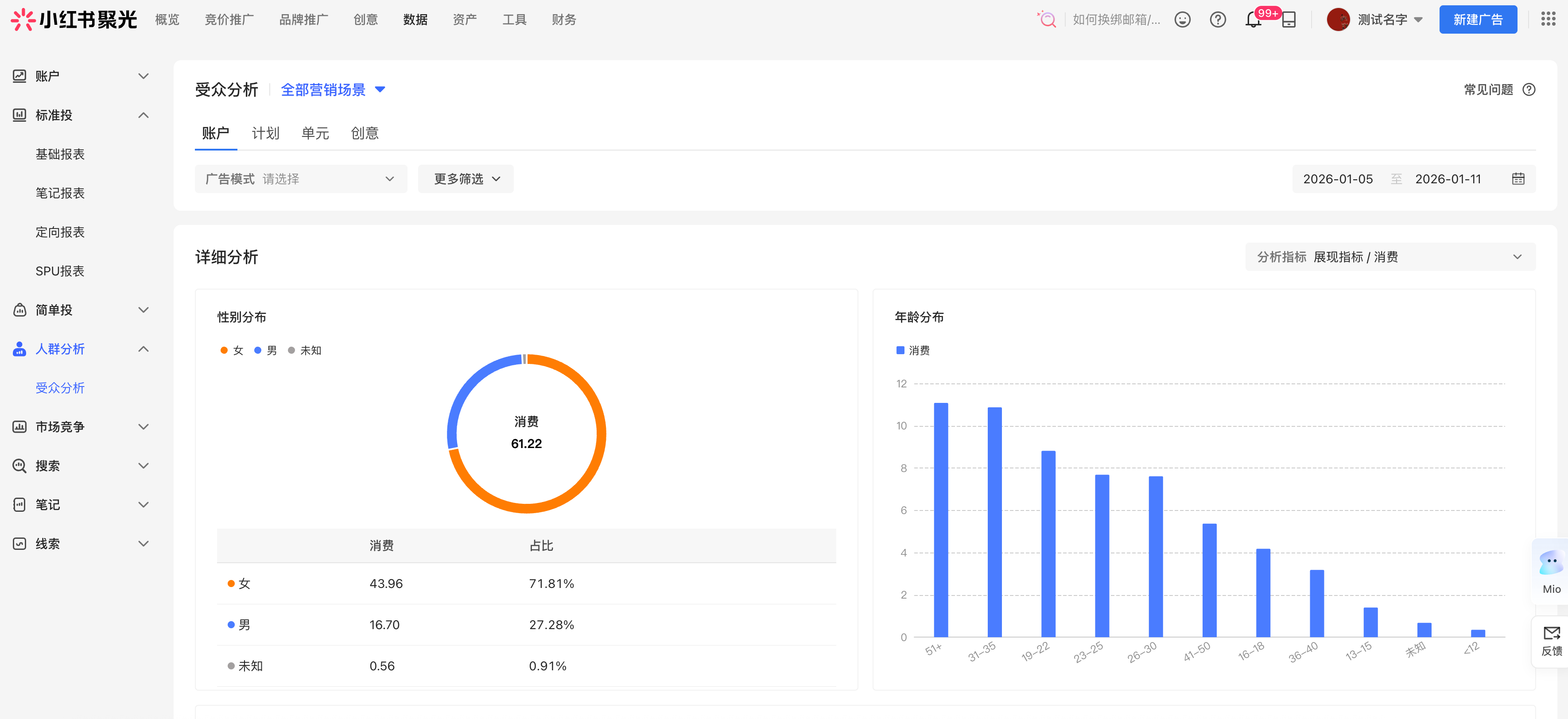Click the end date 2026-01-11 field
The image size is (1568, 719).
[1448, 179]
